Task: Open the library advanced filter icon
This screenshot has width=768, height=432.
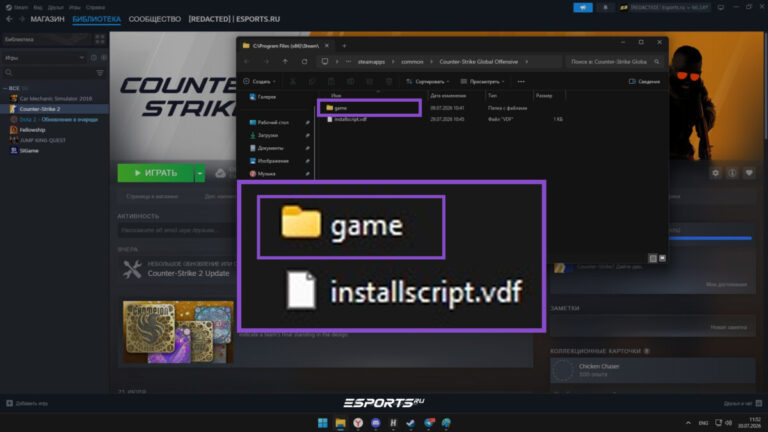Action: 100,72
